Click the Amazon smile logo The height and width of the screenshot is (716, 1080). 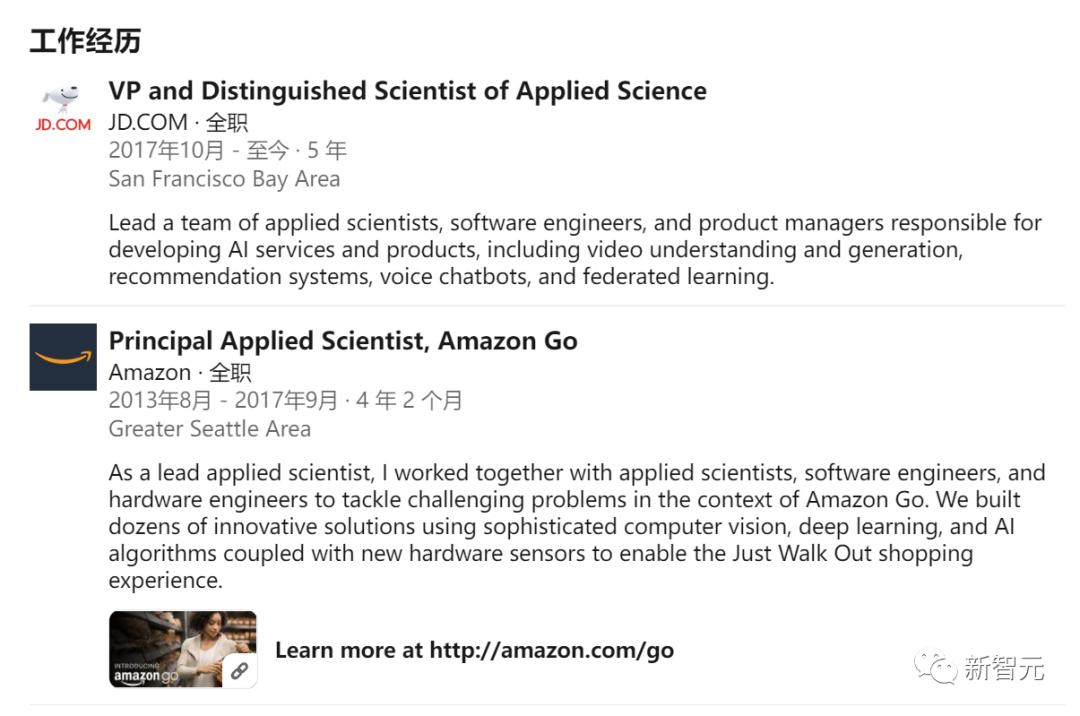pos(63,357)
